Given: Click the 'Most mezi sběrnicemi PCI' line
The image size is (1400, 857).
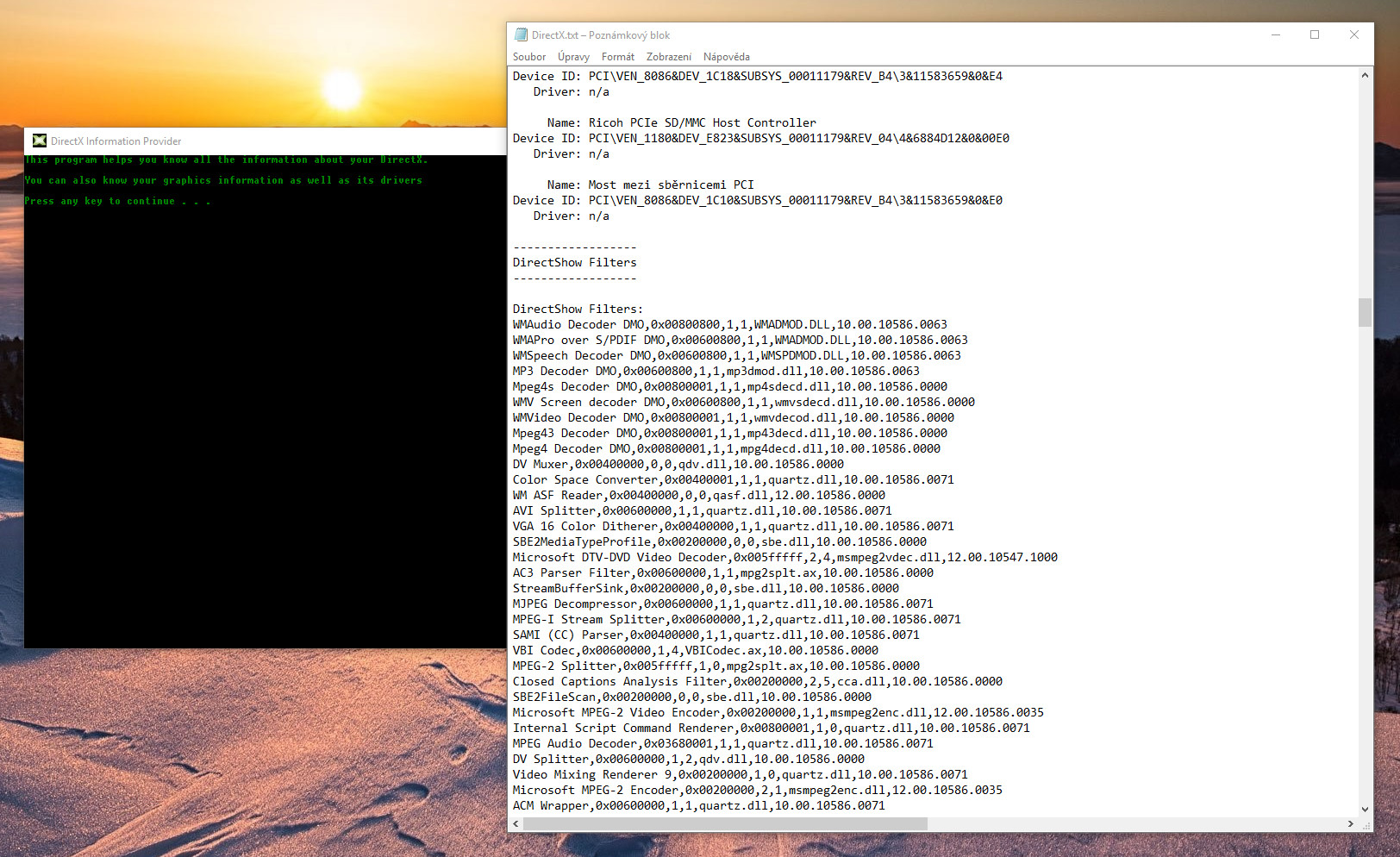Looking at the screenshot, I should [650, 185].
